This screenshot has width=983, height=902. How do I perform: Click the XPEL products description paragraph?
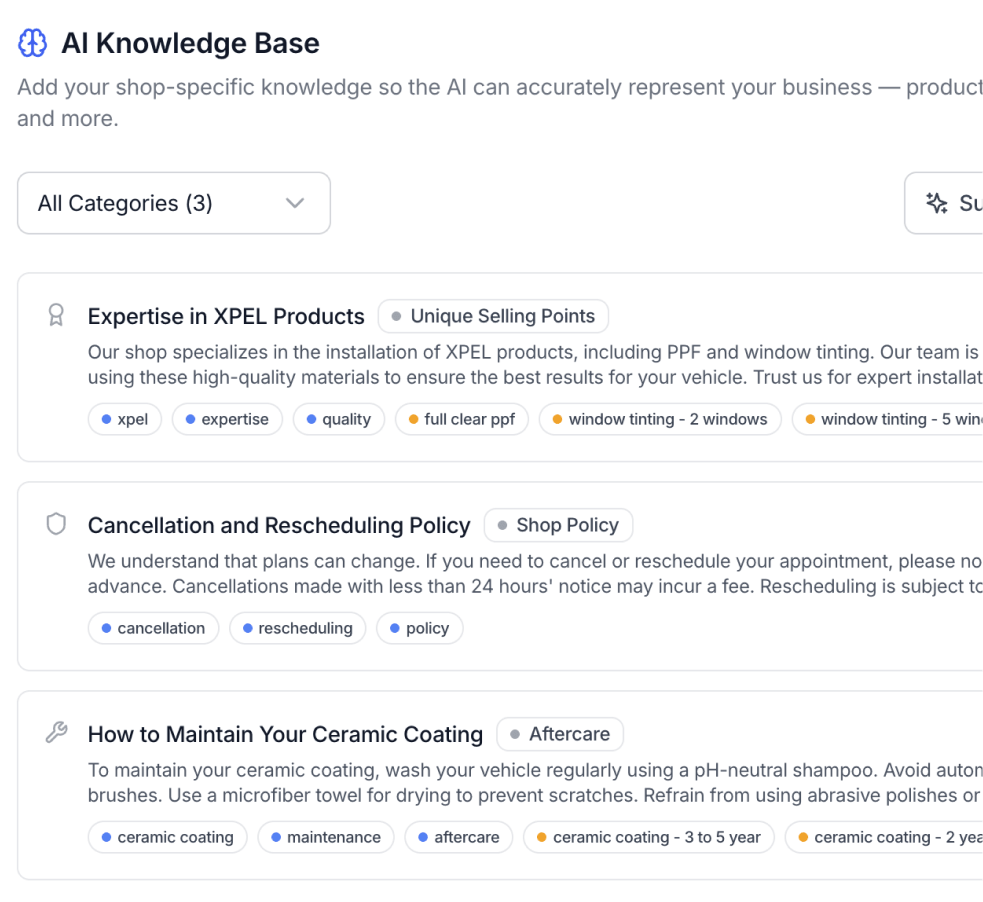(x=535, y=365)
